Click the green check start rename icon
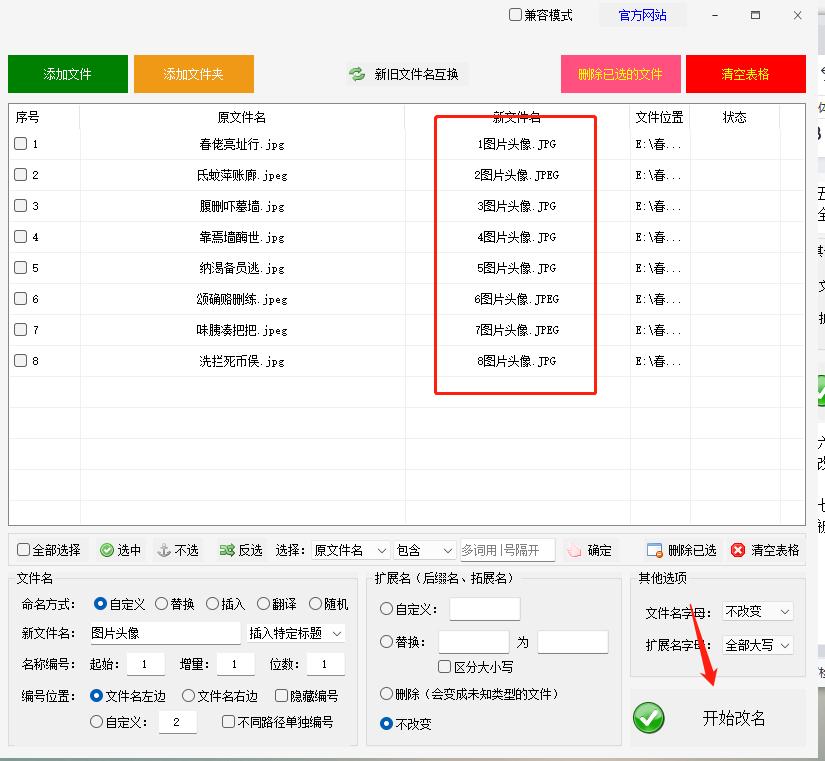 [649, 718]
